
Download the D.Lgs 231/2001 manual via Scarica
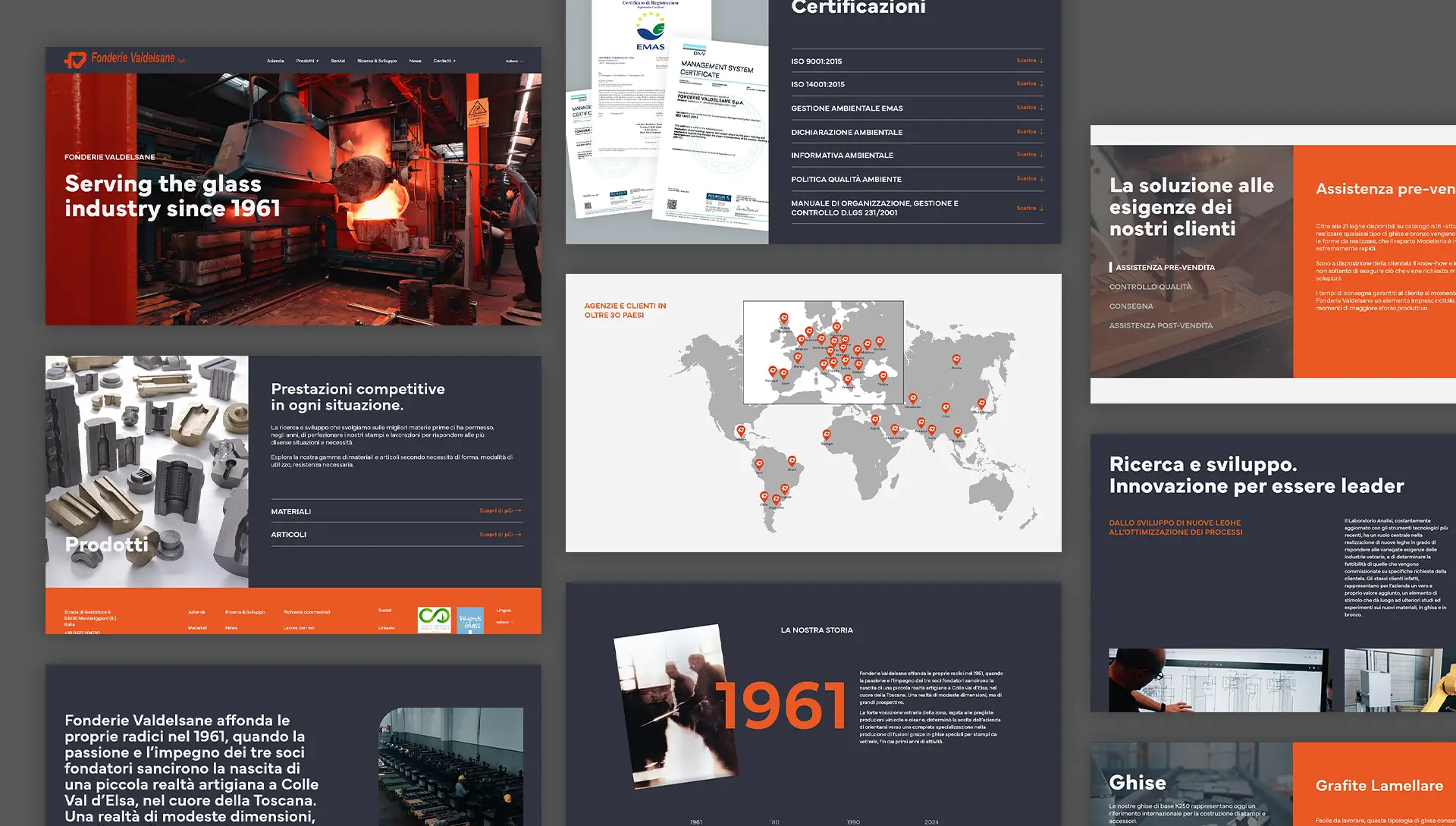(x=1030, y=208)
